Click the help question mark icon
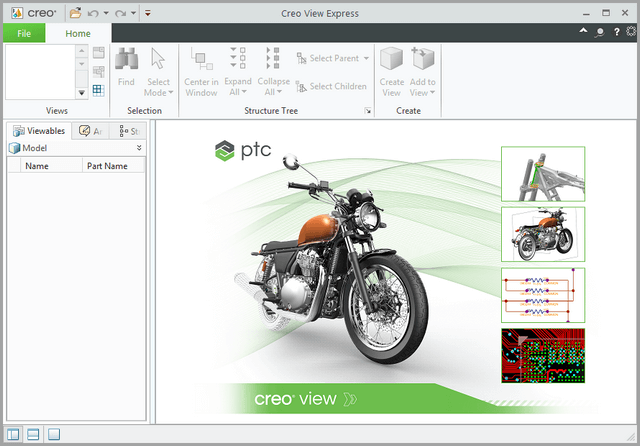Viewport: 640px width, 446px height. click(616, 32)
